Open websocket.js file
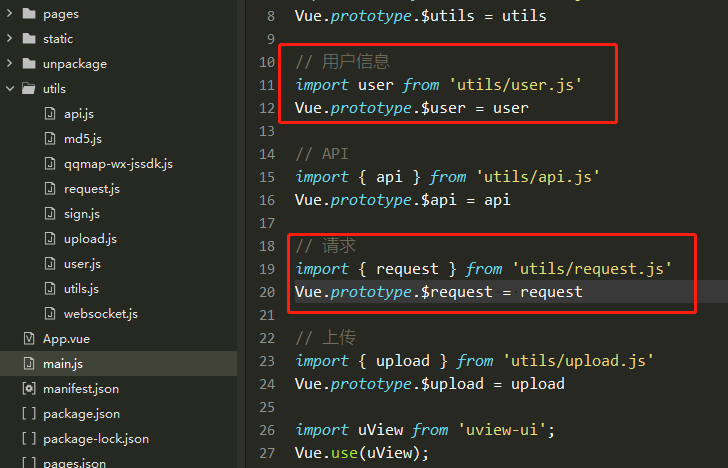Image resolution: width=728 pixels, height=468 pixels. (101, 314)
